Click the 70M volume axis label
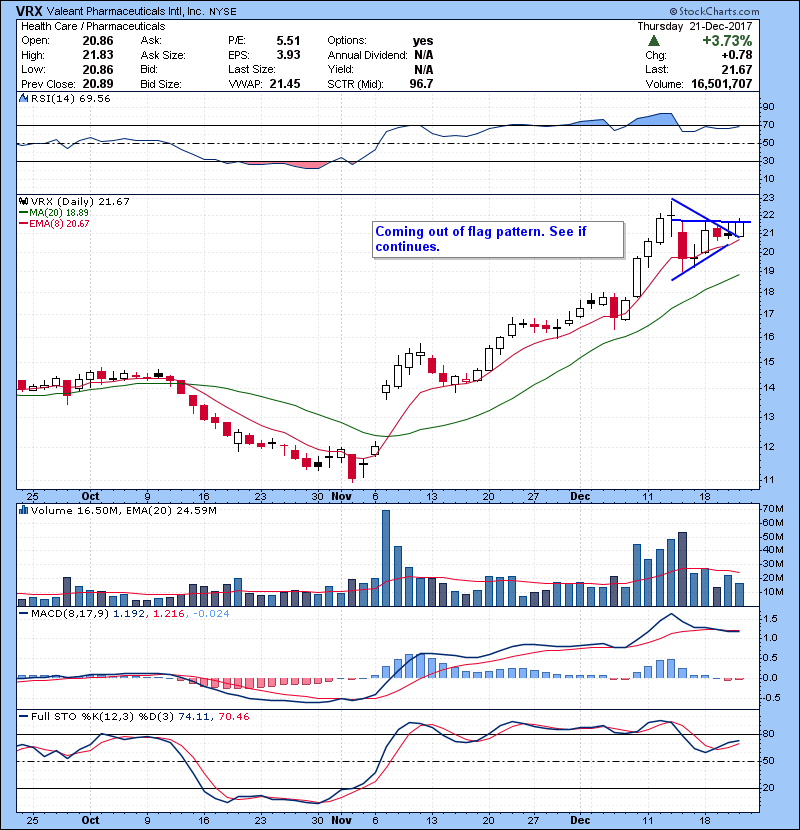 click(773, 509)
